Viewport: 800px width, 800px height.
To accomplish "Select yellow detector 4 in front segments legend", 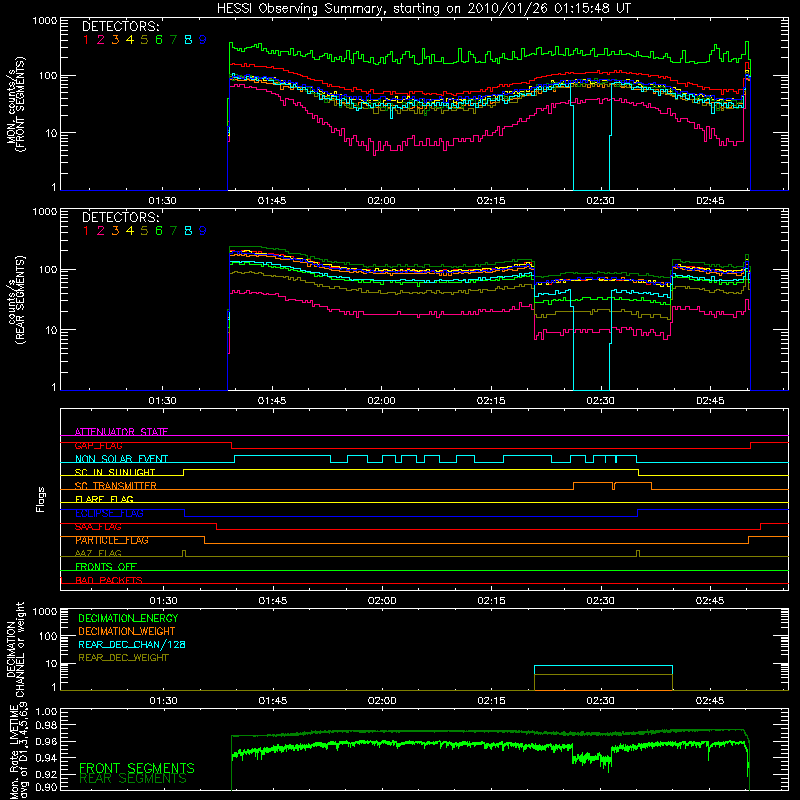I will point(130,40).
